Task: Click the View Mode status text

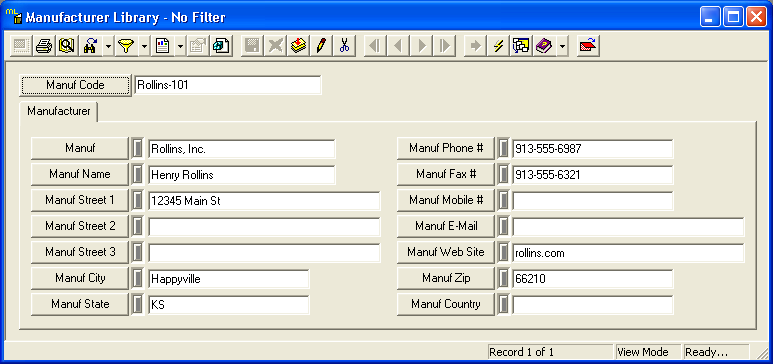Action: pyautogui.click(x=643, y=352)
